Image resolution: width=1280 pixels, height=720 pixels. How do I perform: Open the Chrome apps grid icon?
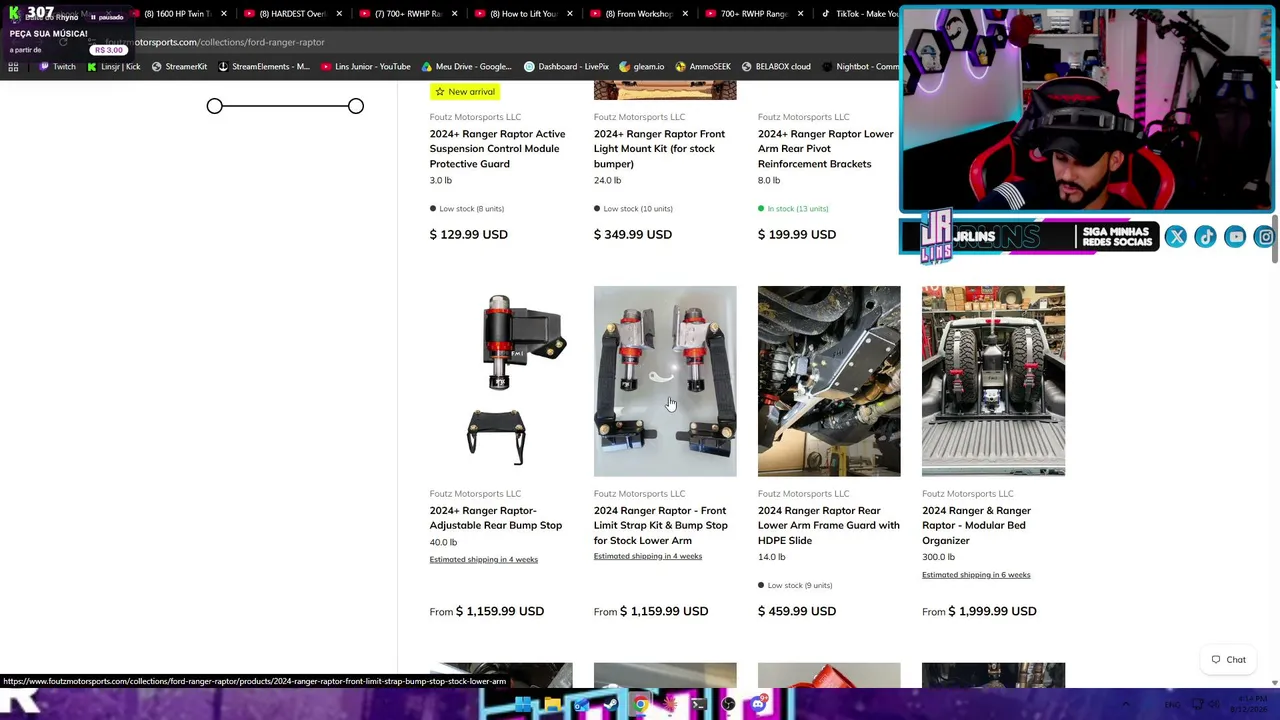click(x=13, y=67)
